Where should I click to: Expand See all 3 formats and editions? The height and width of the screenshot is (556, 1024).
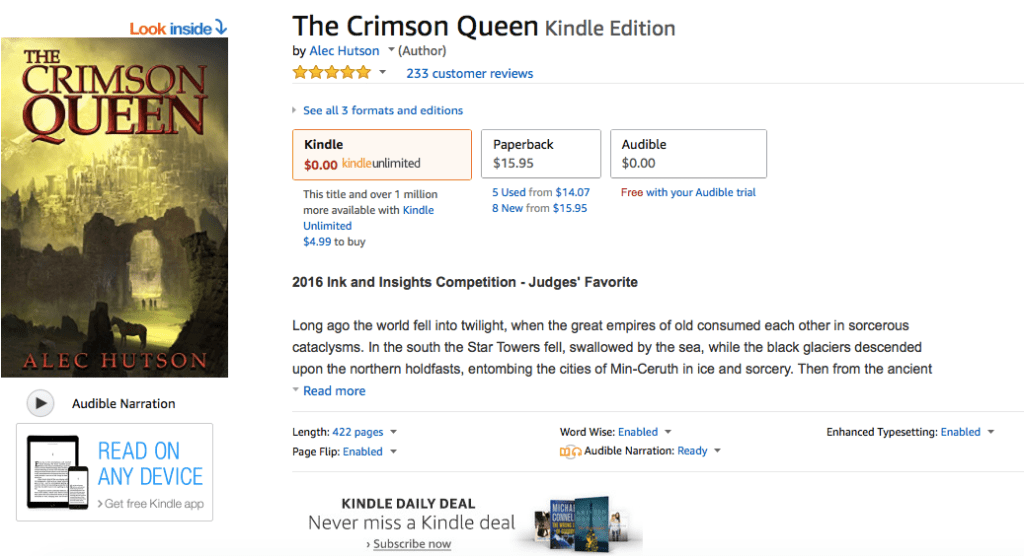tap(383, 110)
